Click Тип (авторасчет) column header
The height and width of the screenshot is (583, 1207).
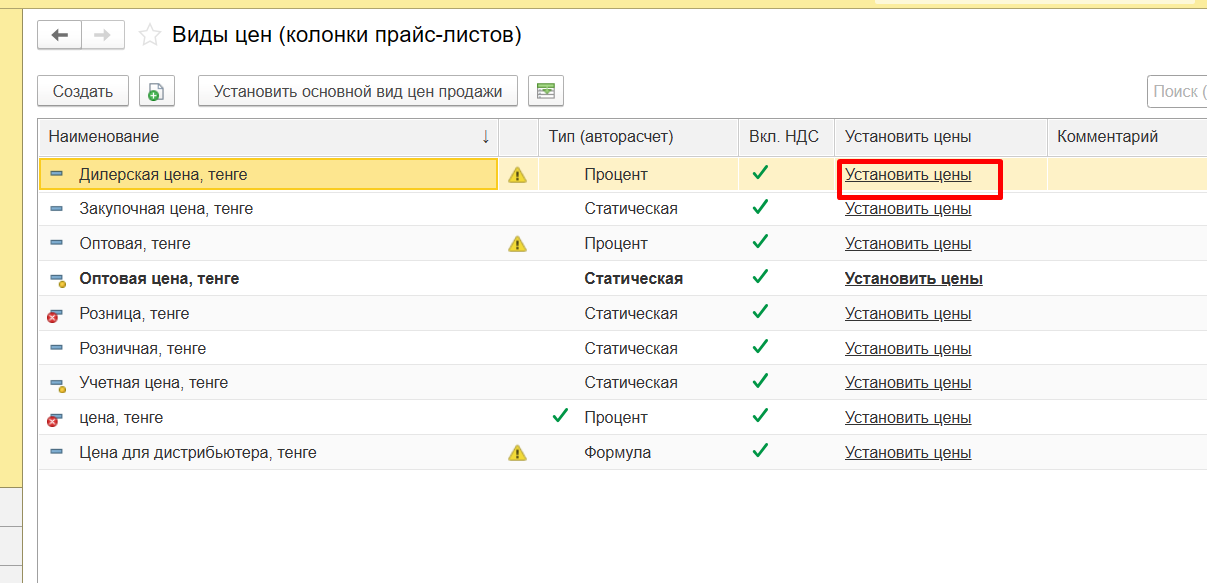tap(610, 137)
